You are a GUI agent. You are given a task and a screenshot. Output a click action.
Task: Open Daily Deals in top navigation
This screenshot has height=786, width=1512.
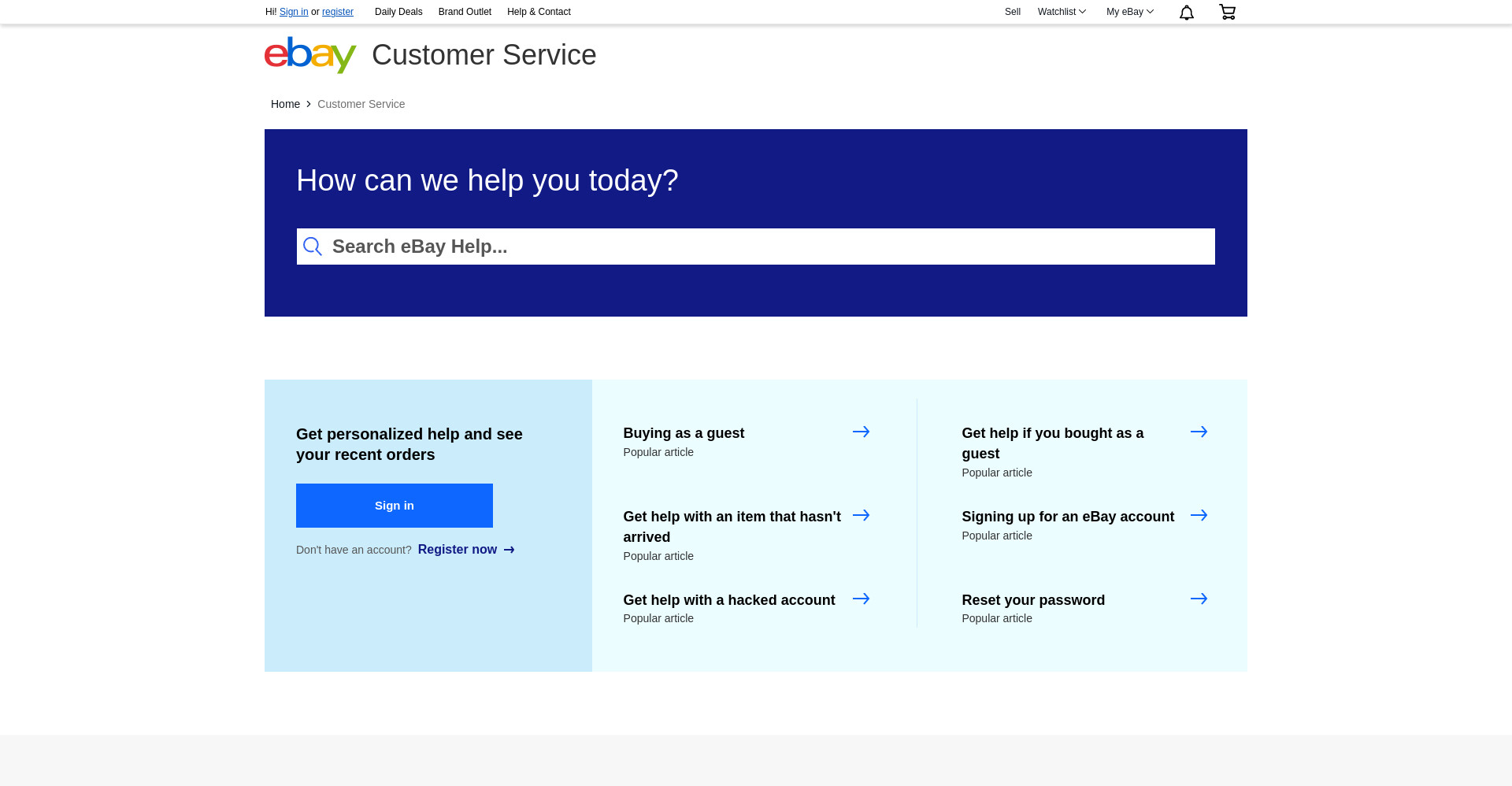(398, 12)
